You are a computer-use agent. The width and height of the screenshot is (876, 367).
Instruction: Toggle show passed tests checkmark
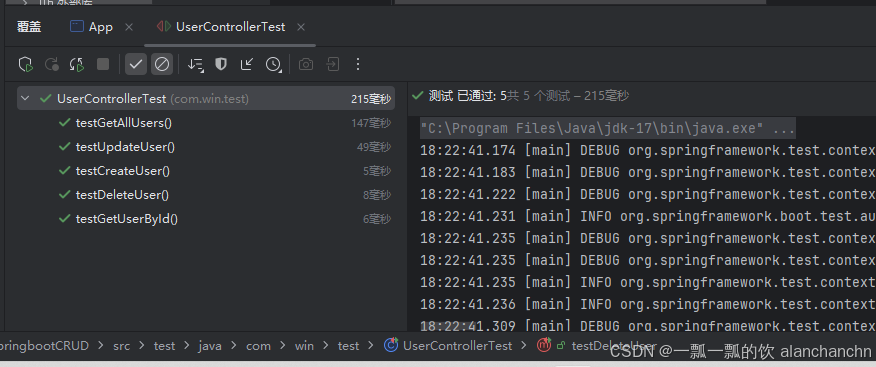[136, 64]
